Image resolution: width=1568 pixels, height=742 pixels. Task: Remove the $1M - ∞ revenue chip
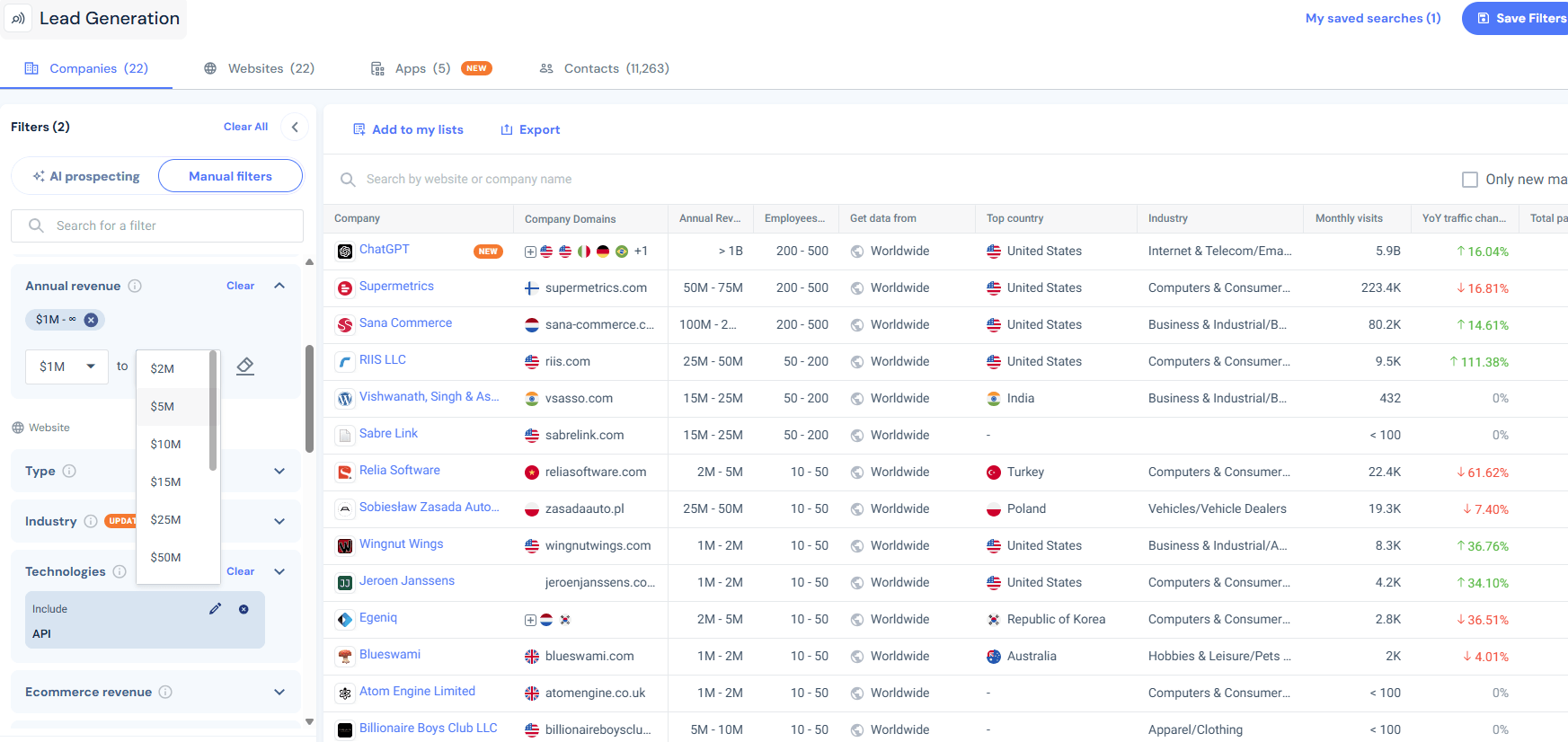91,319
